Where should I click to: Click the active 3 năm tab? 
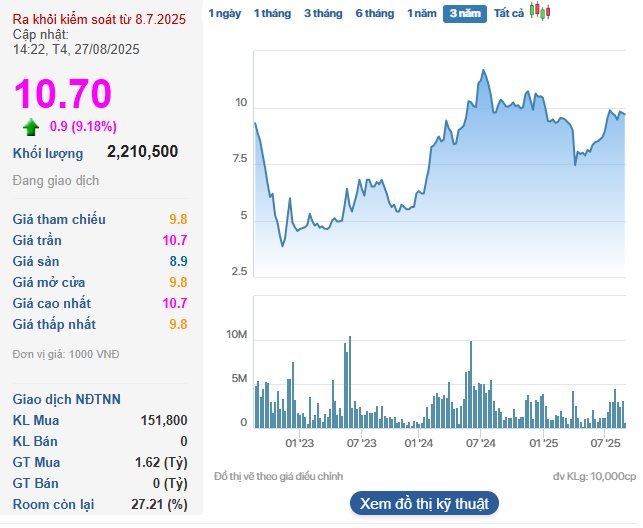pos(464,14)
